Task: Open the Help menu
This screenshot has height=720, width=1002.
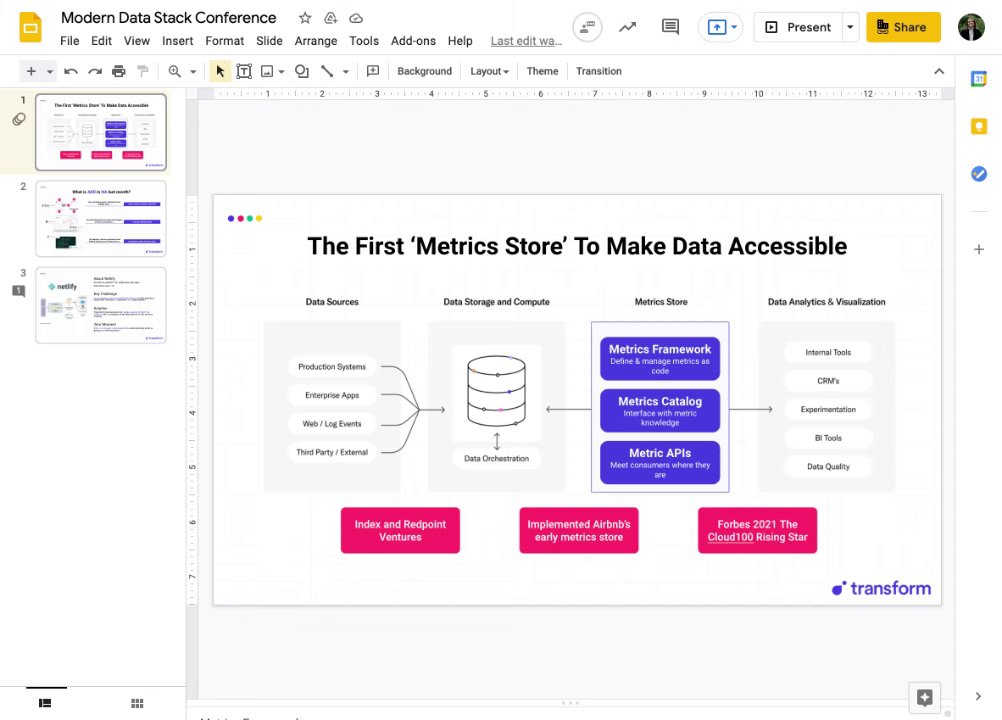Action: click(460, 41)
